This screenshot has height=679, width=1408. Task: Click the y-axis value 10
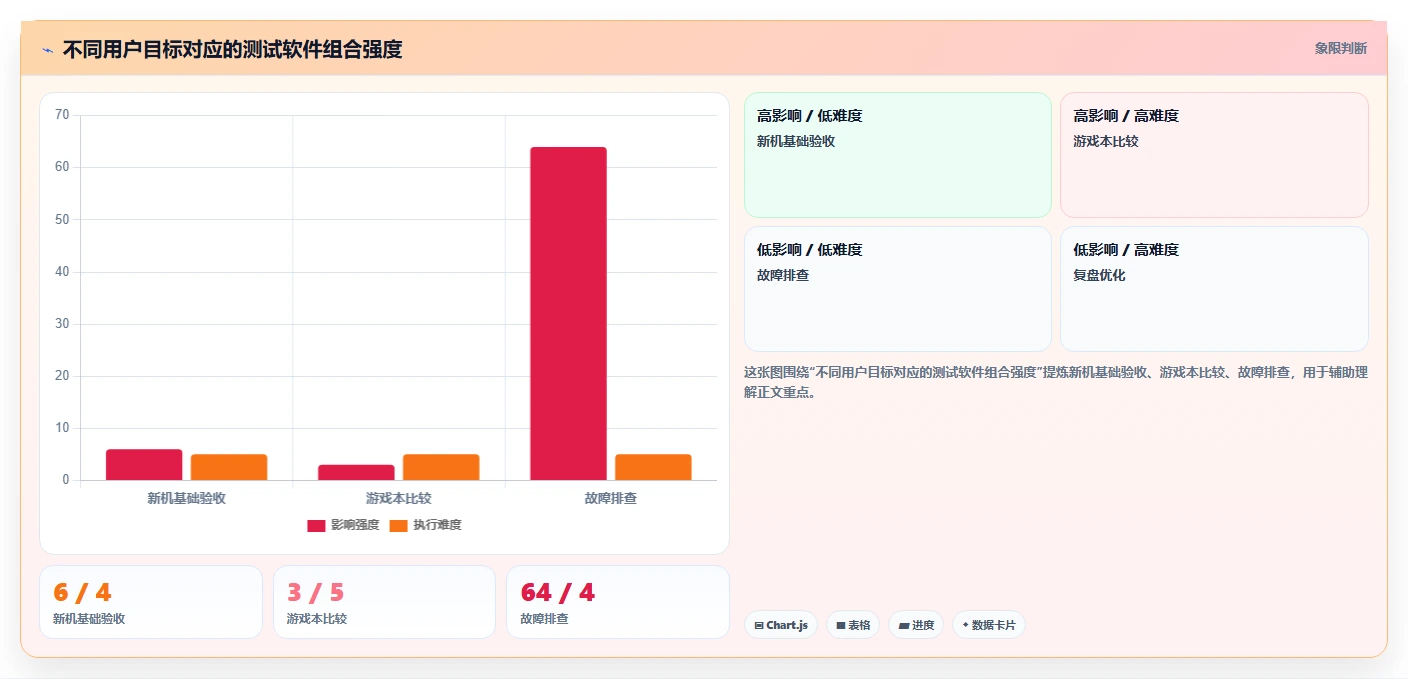click(62, 428)
